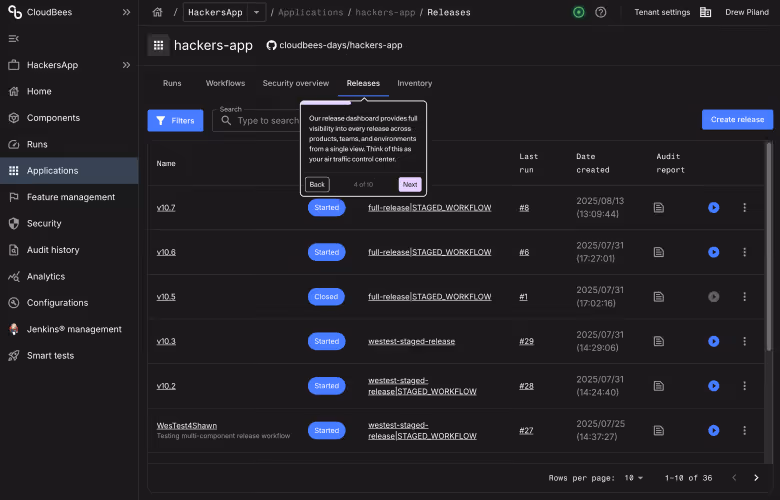
Task: Run the v10.6 release
Action: pos(713,252)
